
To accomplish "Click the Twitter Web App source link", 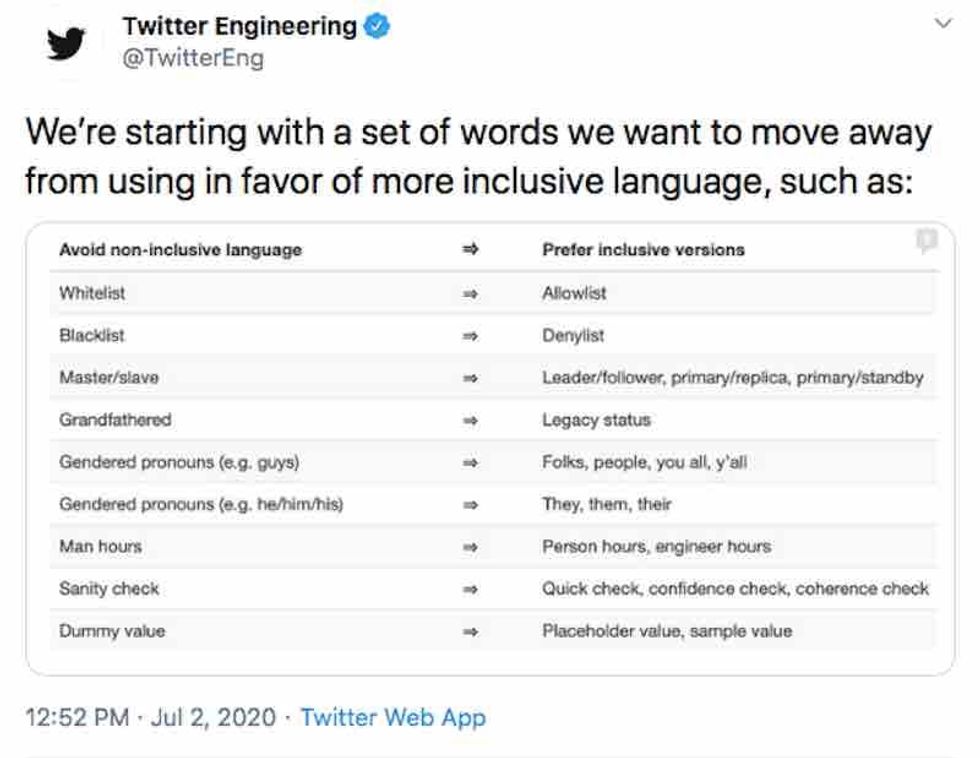I will click(x=393, y=717).
